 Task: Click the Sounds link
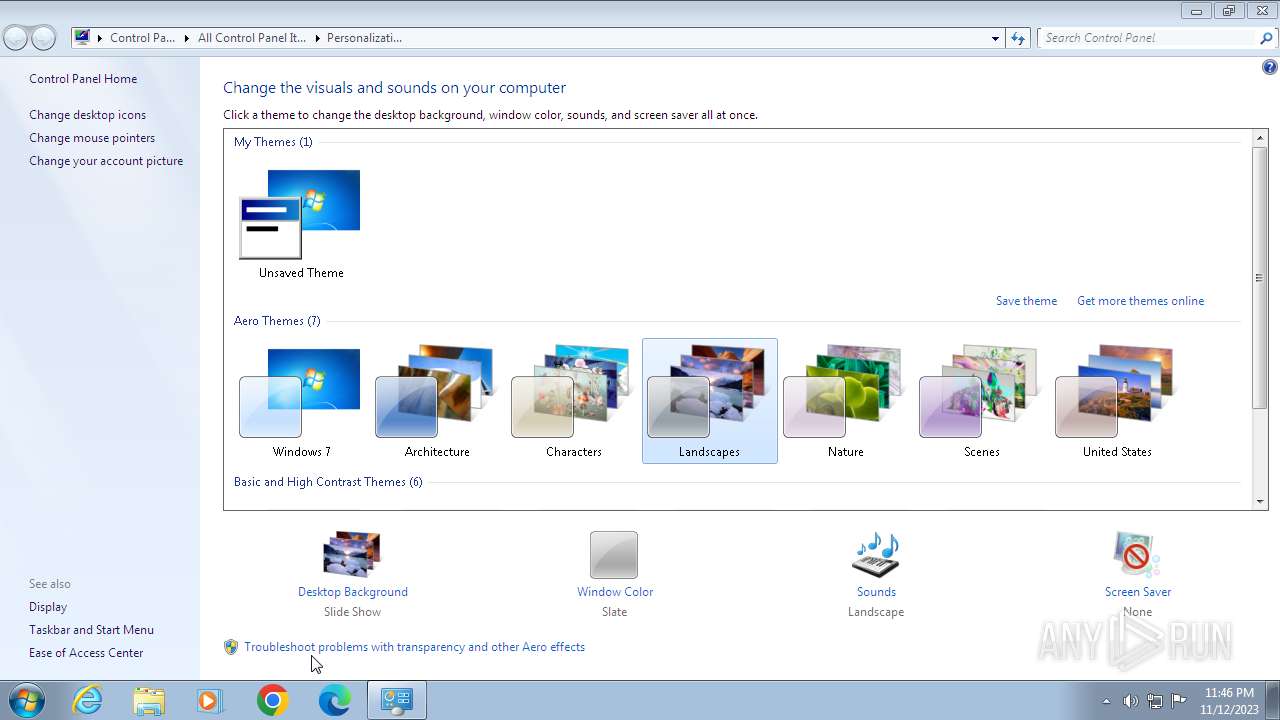coord(876,592)
